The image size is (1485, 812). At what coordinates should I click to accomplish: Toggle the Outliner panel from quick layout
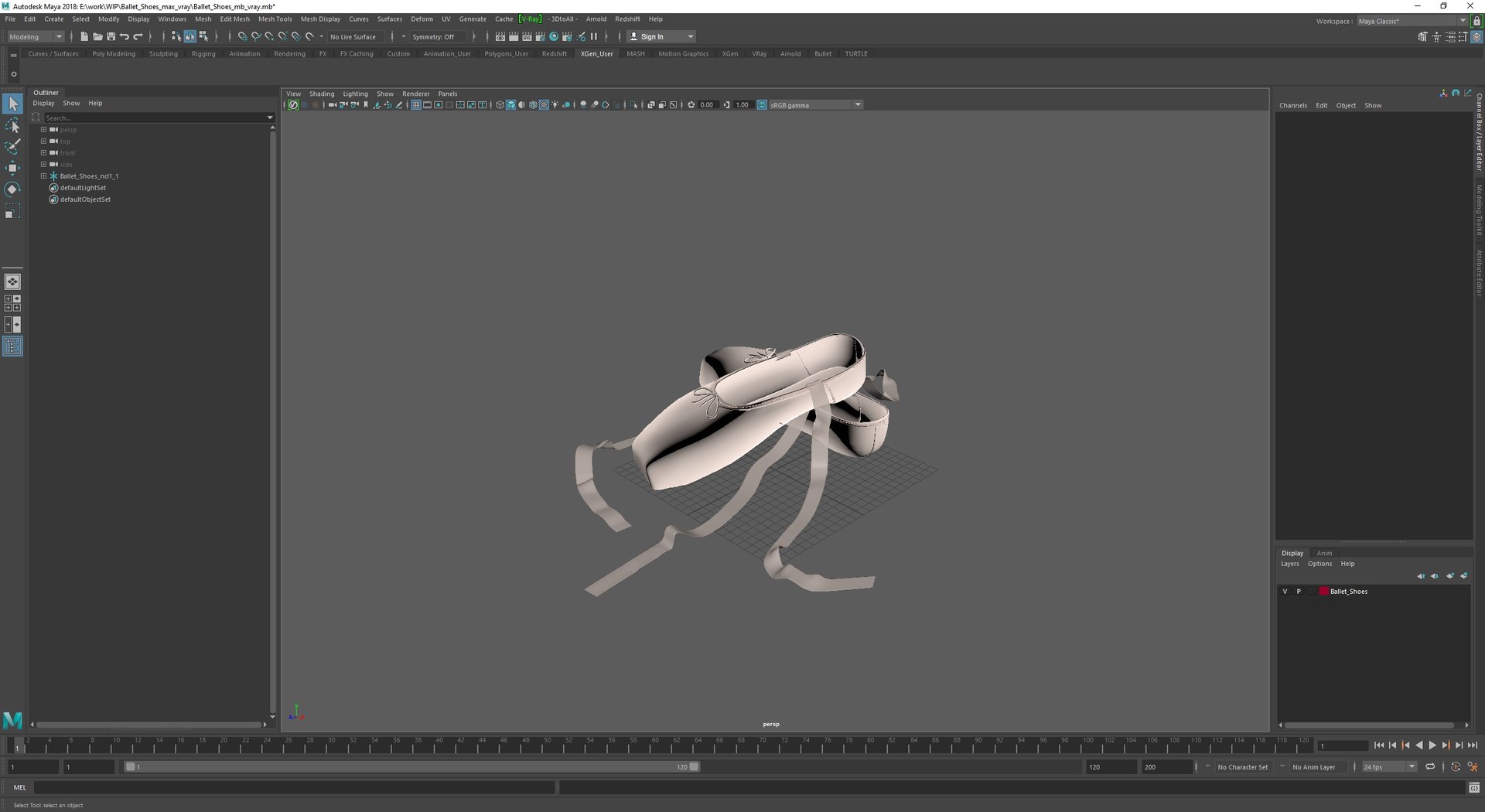[x=12, y=346]
